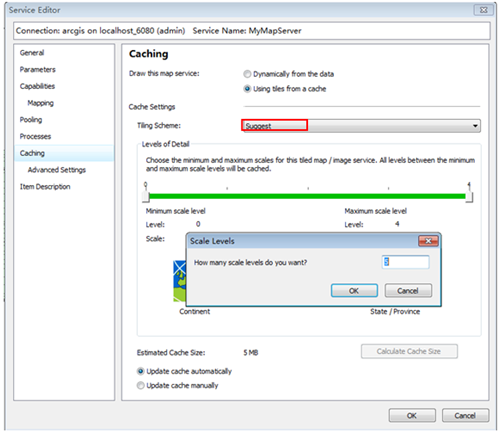Click the scale levels number field
The width and height of the screenshot is (498, 431).
click(405, 262)
